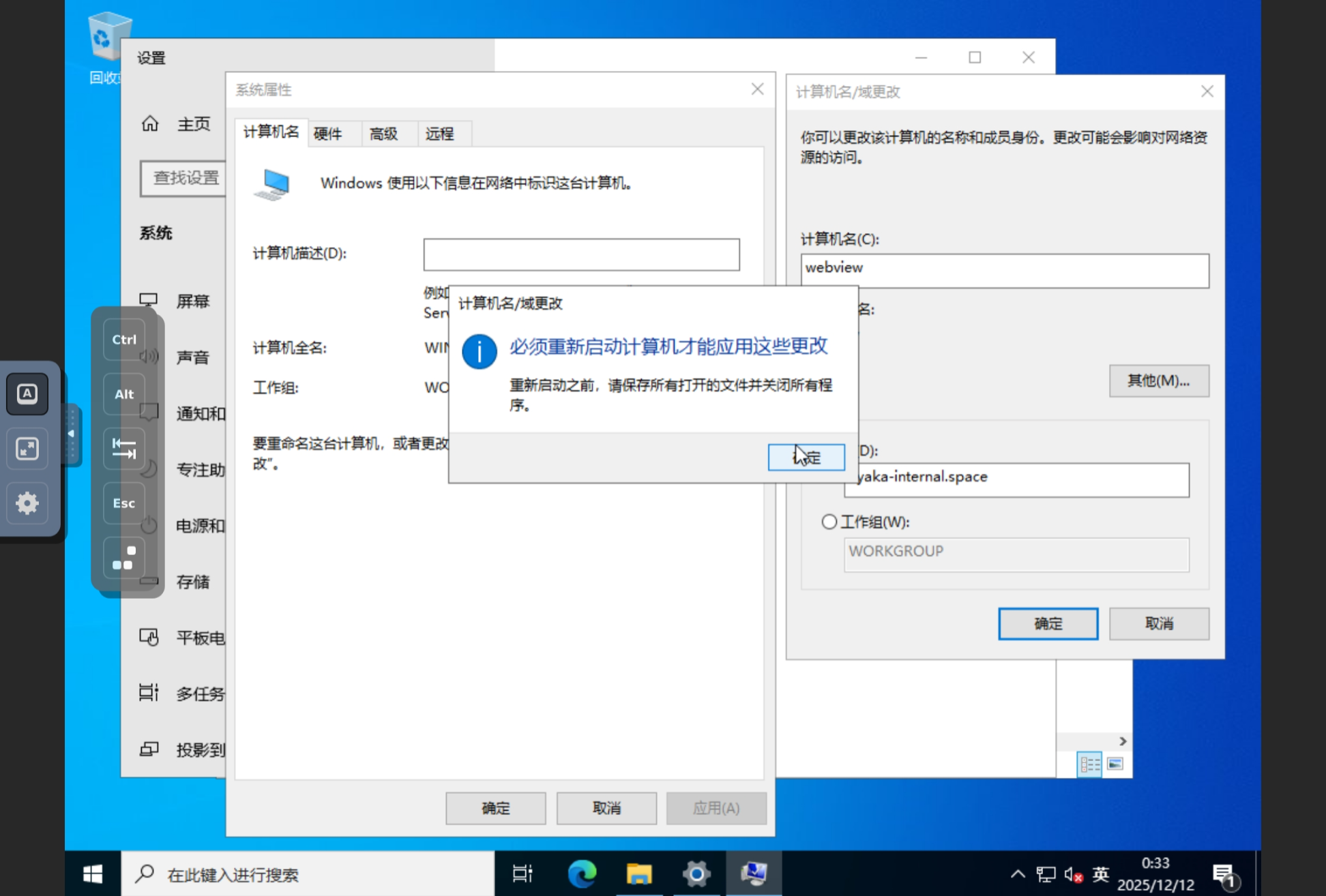The image size is (1326, 896).
Task: Open Task View on taskbar
Action: (522, 873)
